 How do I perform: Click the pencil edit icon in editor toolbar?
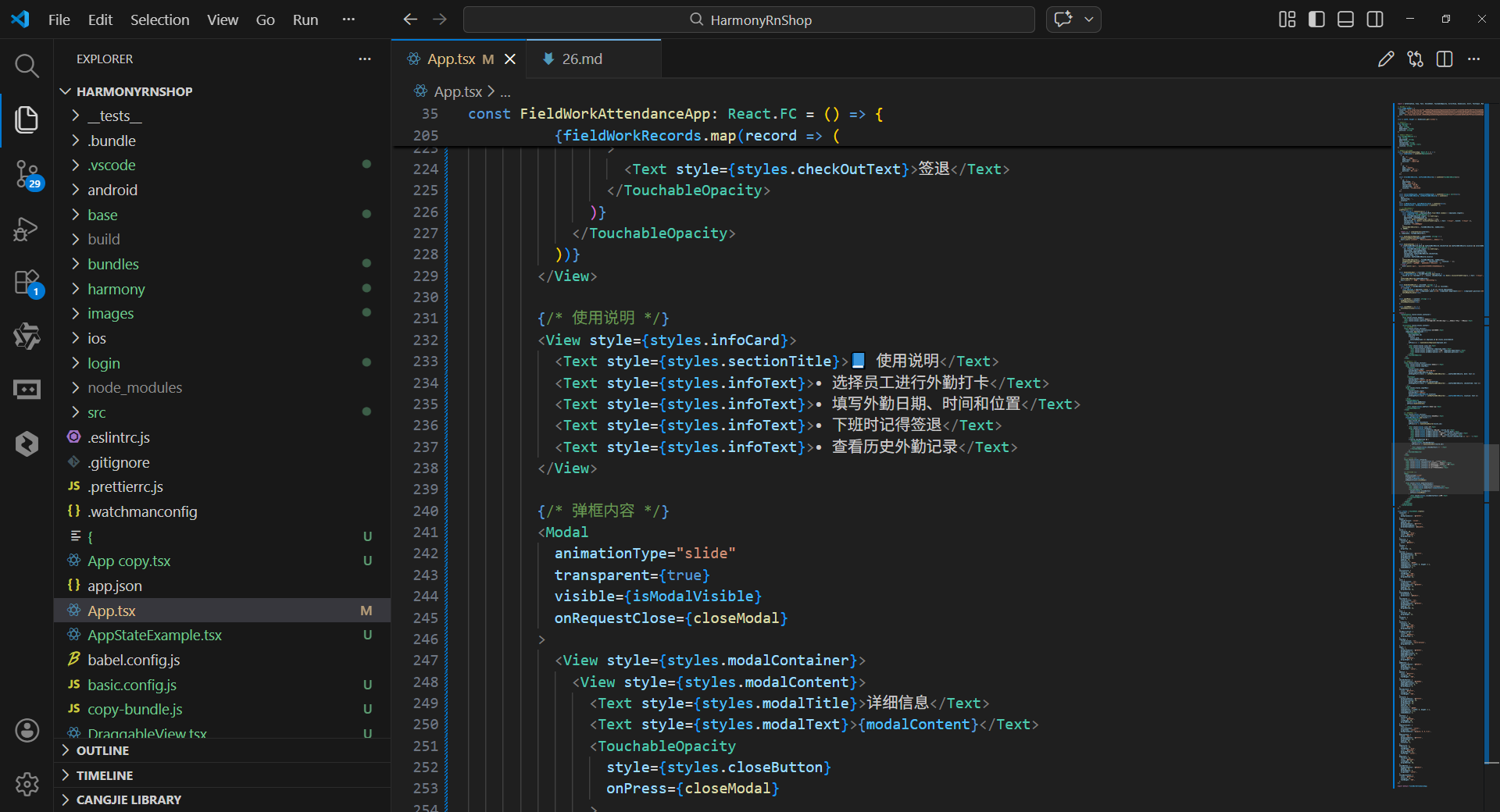tap(1385, 59)
